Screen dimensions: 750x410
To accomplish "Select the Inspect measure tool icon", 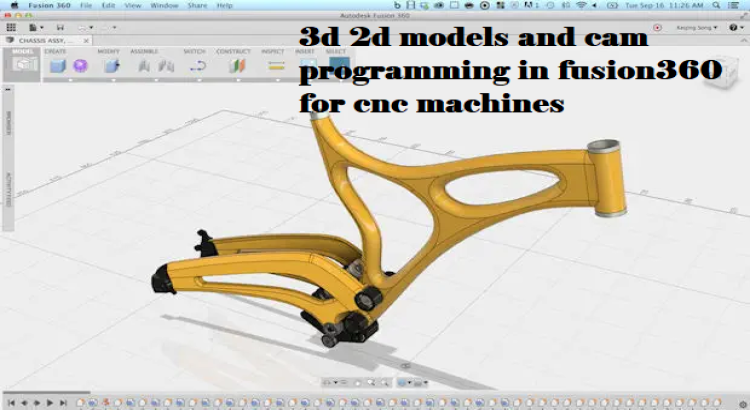I will [x=276, y=66].
